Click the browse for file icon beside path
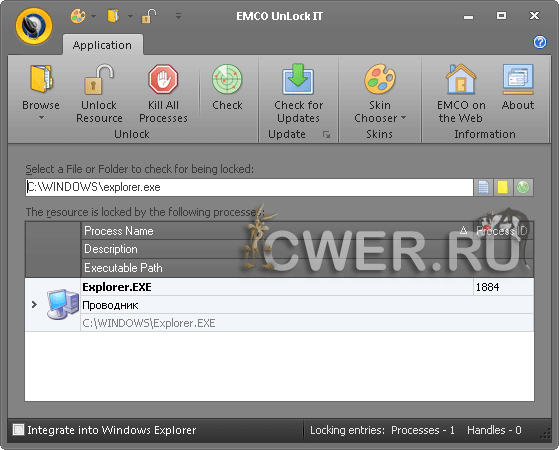Viewport: 559px width, 450px height. [x=483, y=187]
